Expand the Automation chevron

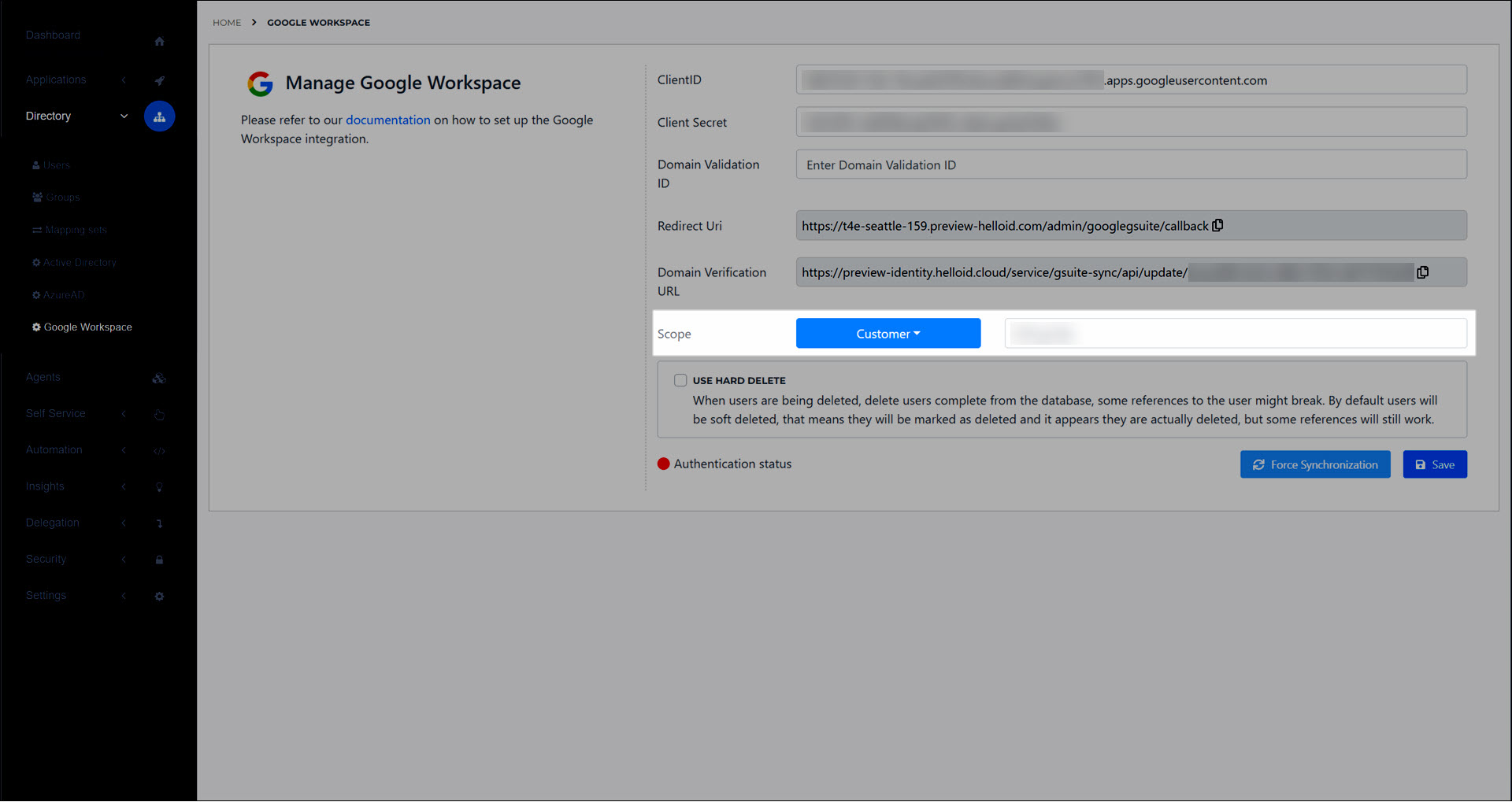pyautogui.click(x=124, y=449)
